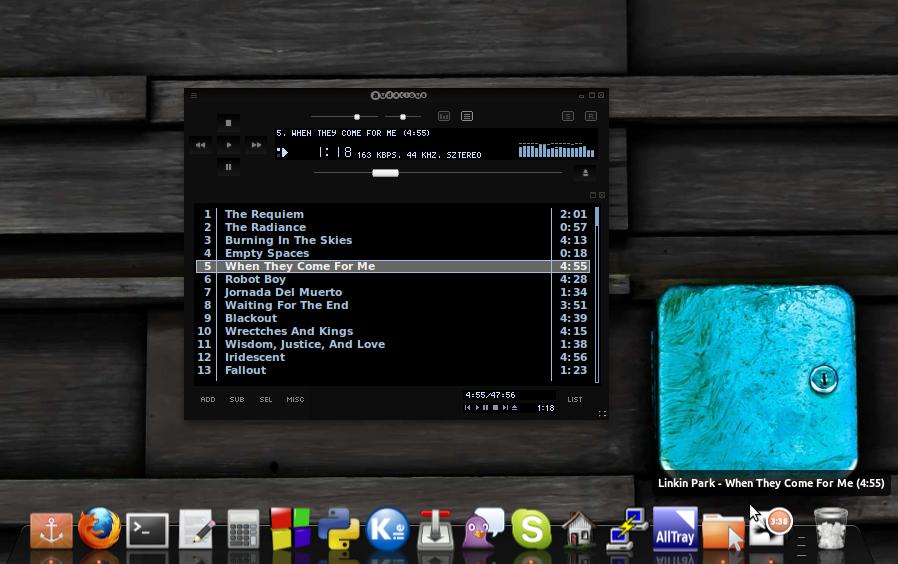898x564 pixels.
Task: Skip to the next track
Action: click(256, 145)
